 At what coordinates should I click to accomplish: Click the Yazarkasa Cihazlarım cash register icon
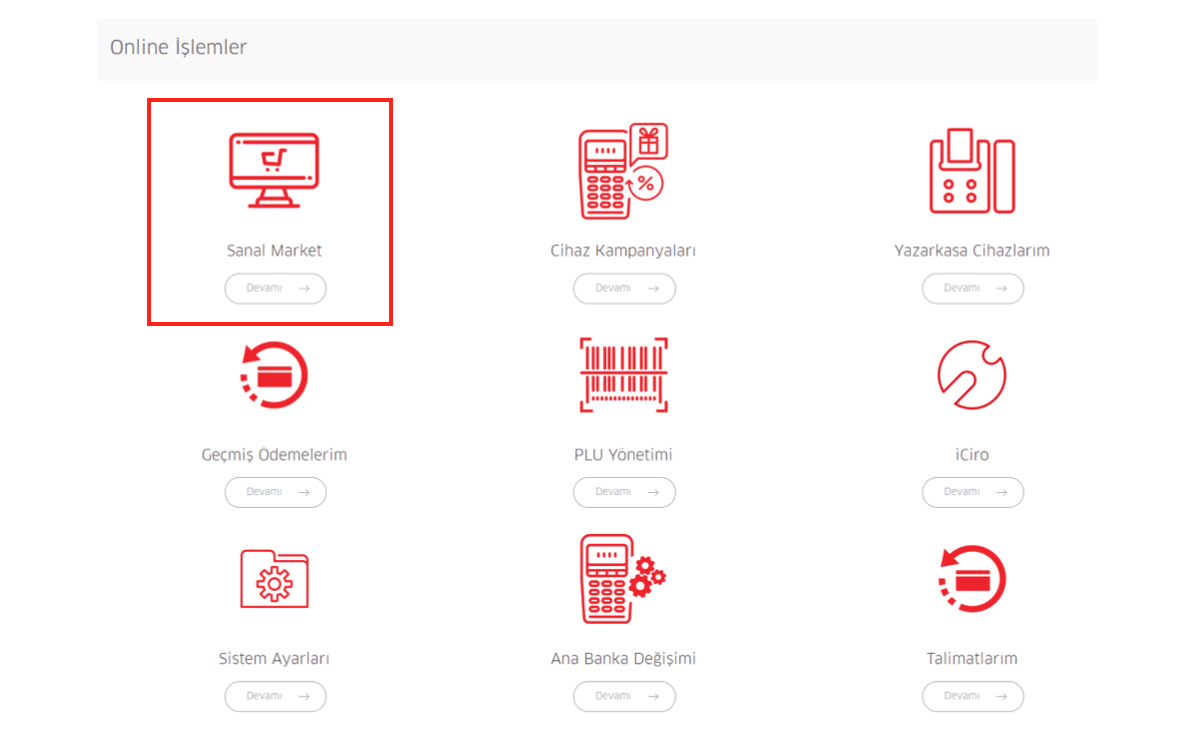(x=971, y=171)
